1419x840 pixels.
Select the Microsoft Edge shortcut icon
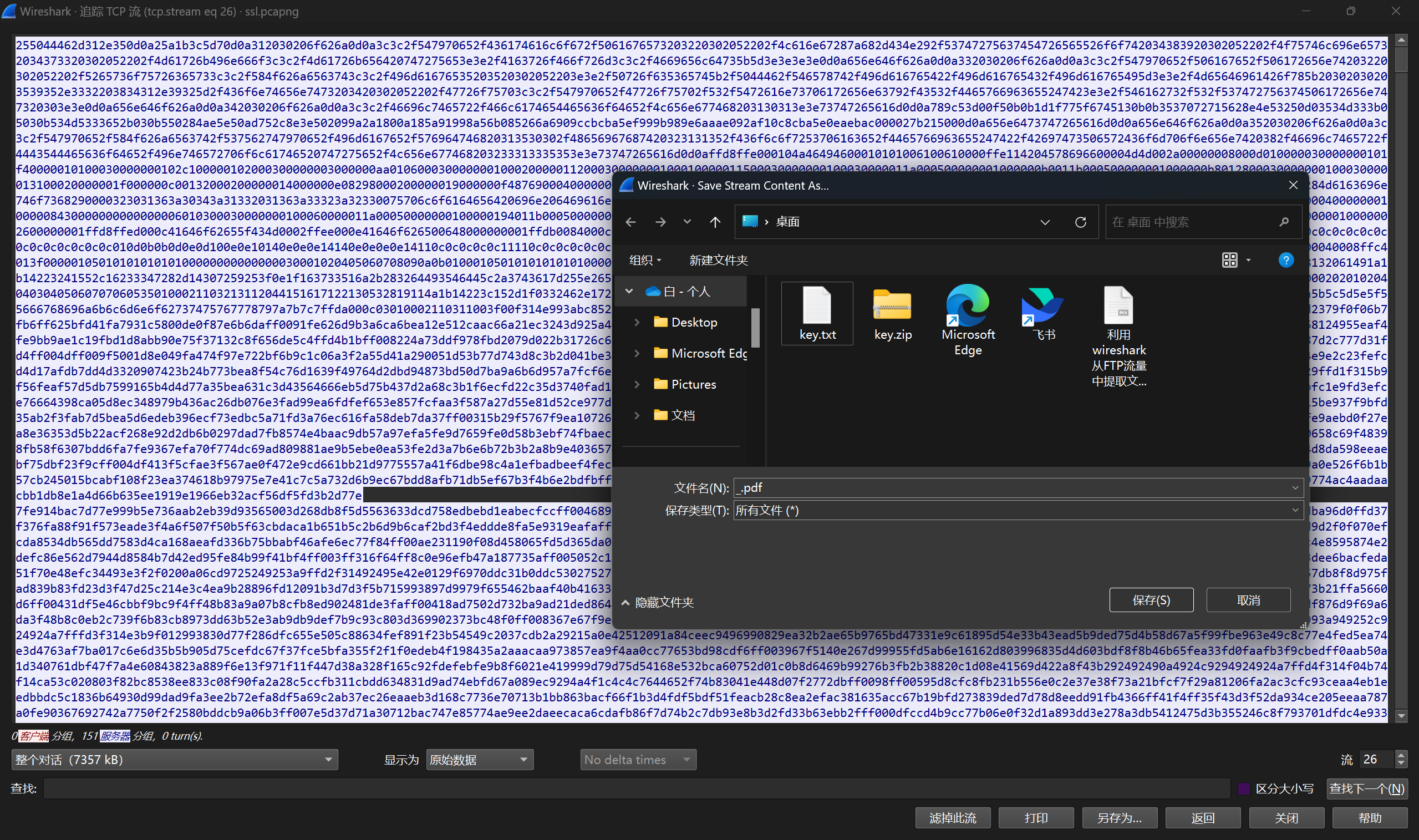coord(967,320)
